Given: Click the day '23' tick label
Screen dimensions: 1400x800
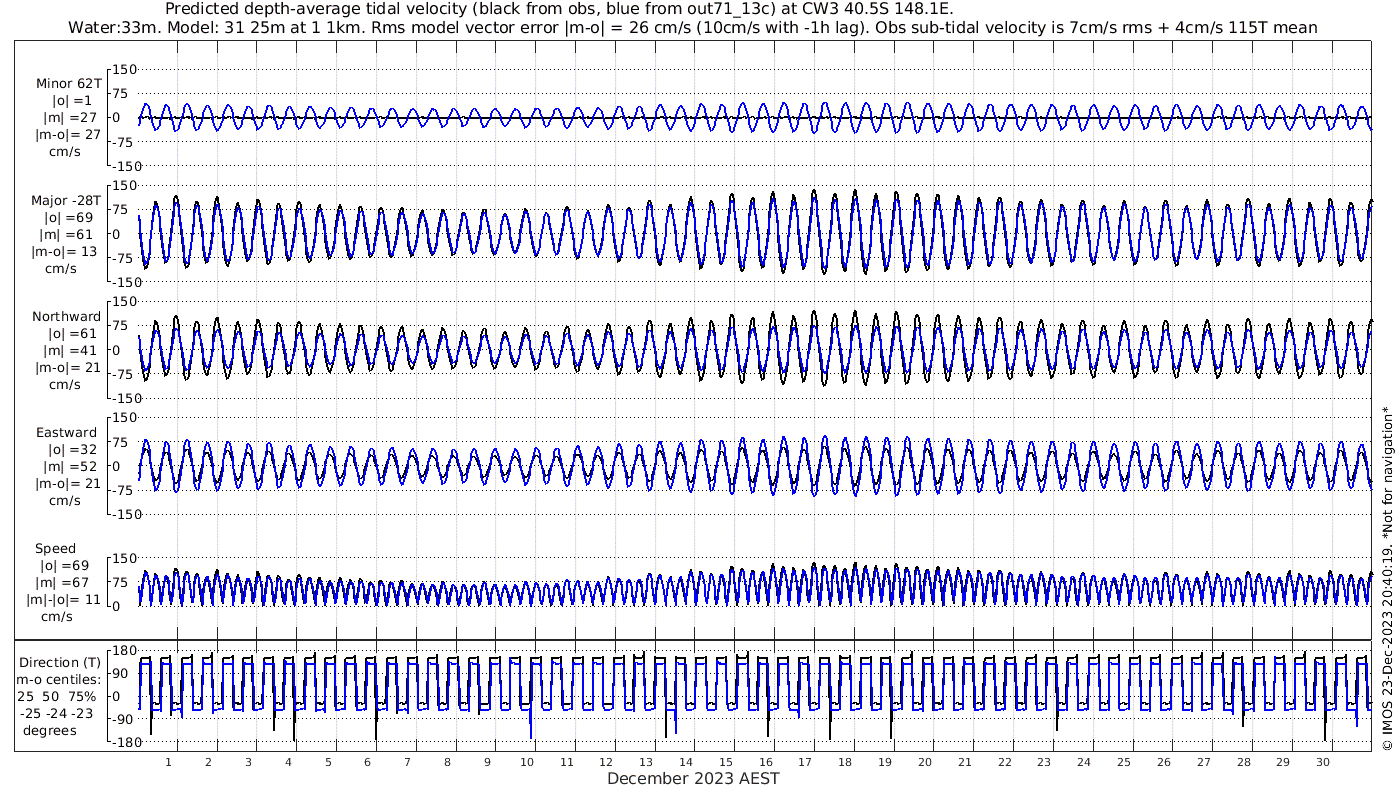Looking at the screenshot, I should (1044, 762).
